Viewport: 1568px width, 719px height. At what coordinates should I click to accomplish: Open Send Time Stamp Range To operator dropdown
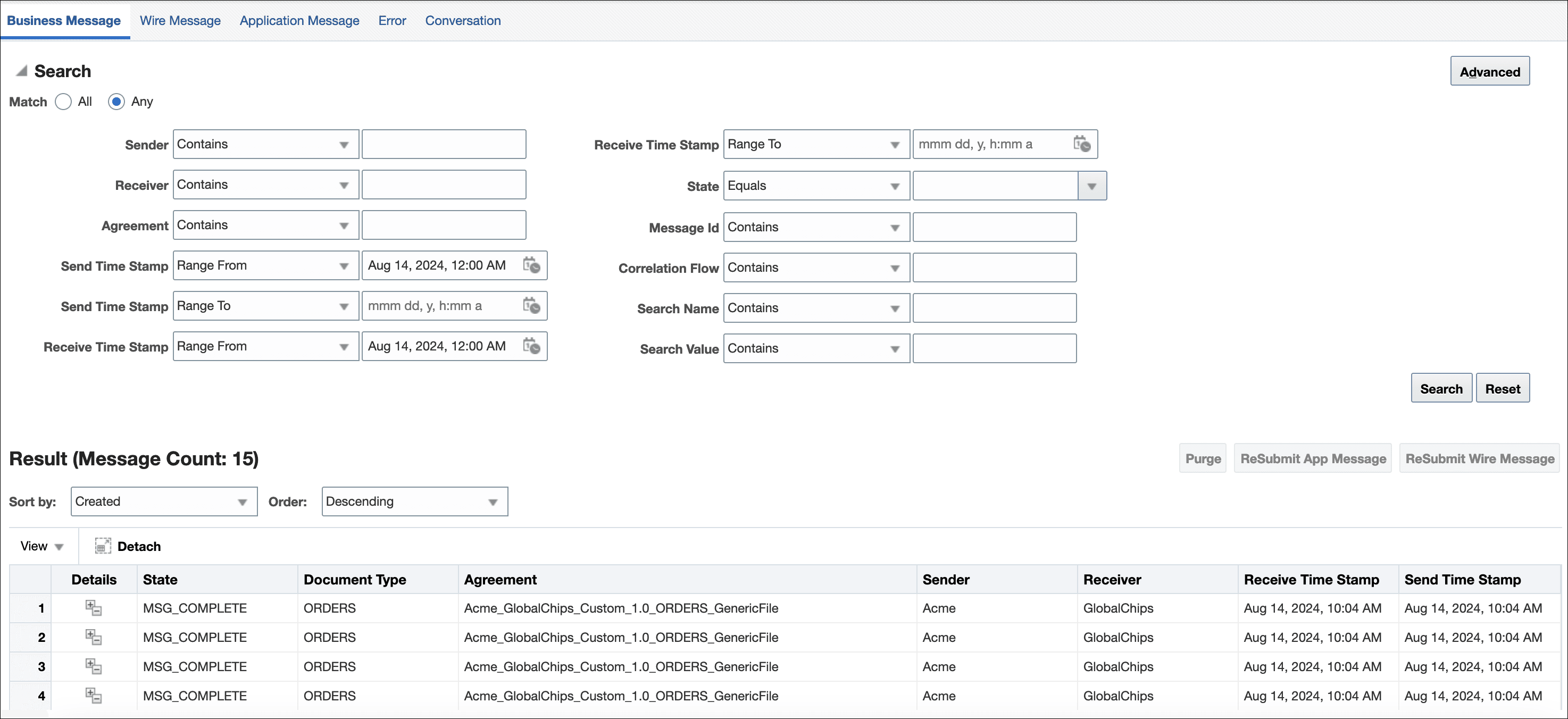point(266,306)
